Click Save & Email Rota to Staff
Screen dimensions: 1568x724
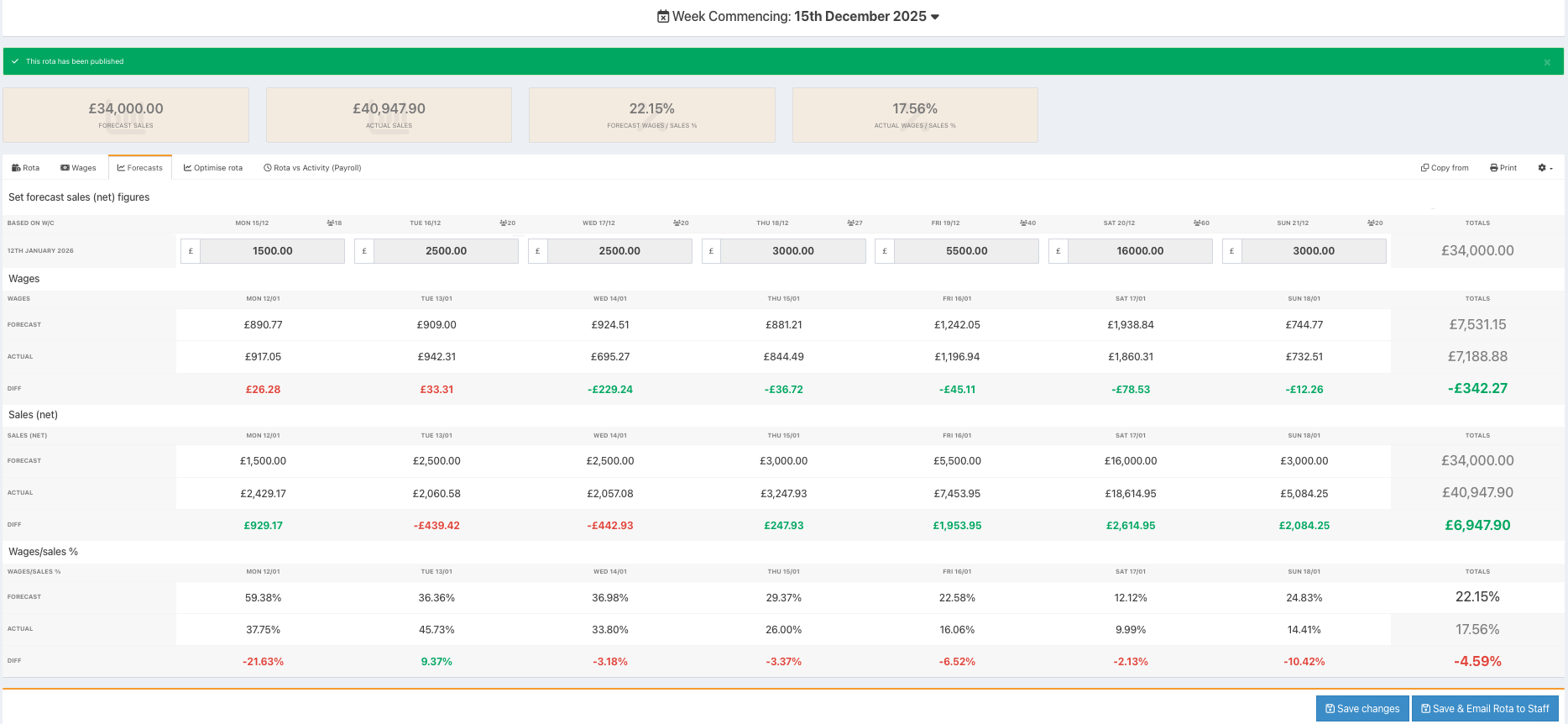1484,709
